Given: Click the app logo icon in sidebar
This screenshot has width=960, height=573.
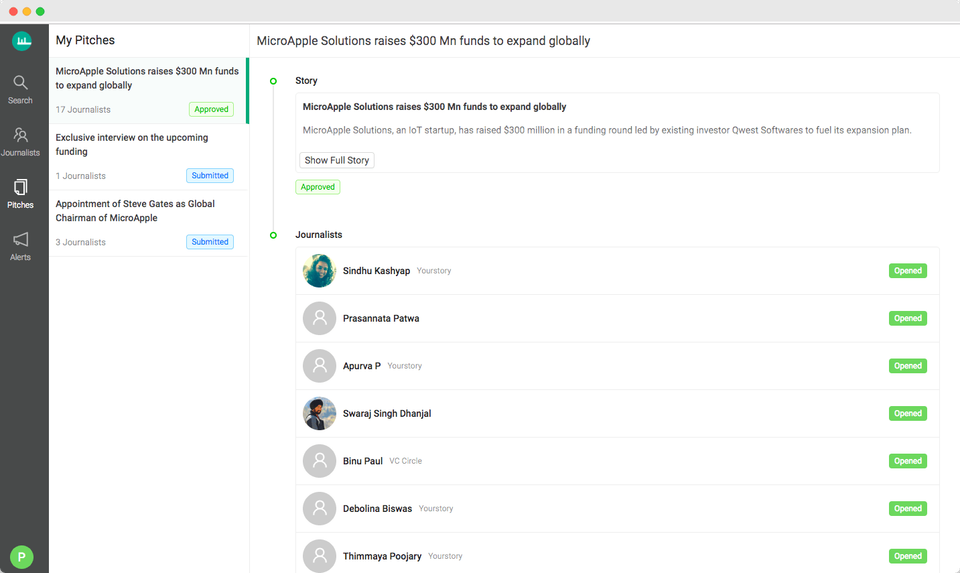Looking at the screenshot, I should [x=22, y=41].
